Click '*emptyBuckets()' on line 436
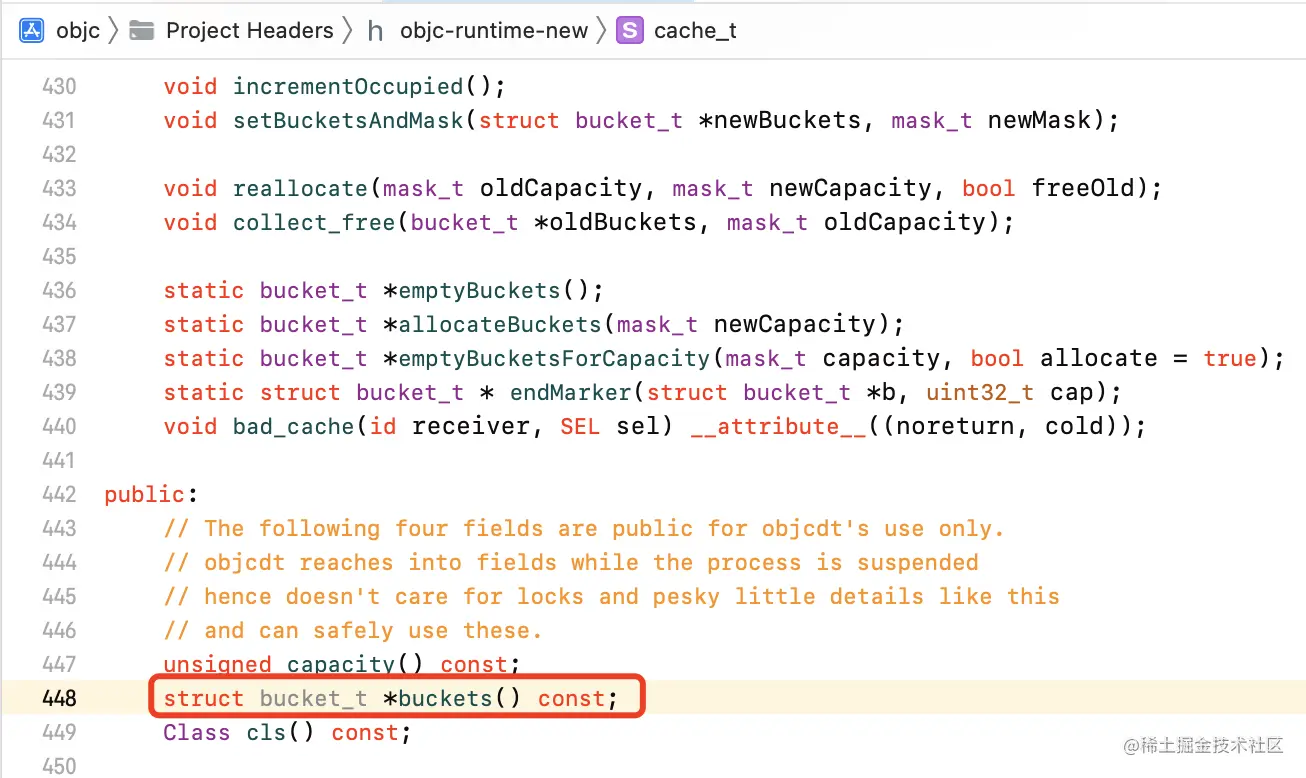This screenshot has height=778, width=1306. point(489,291)
